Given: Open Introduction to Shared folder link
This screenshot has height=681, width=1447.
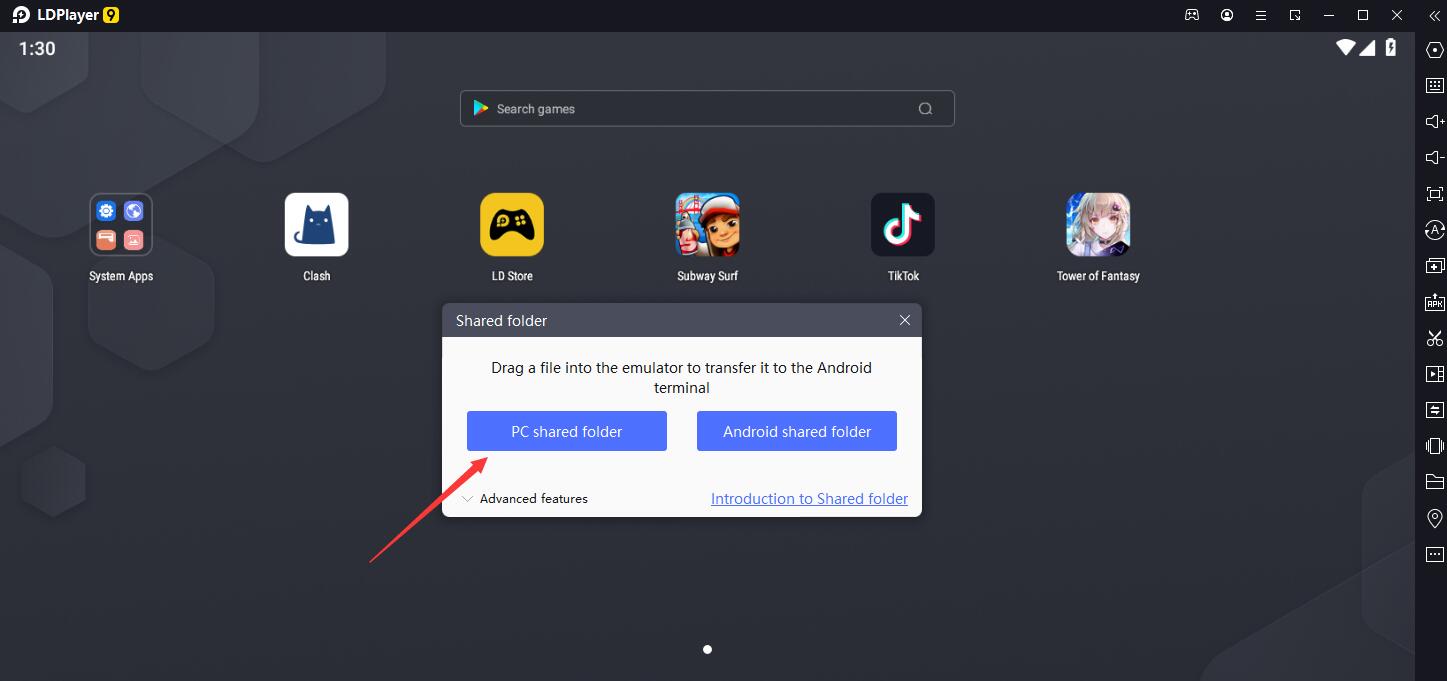Looking at the screenshot, I should coord(809,498).
